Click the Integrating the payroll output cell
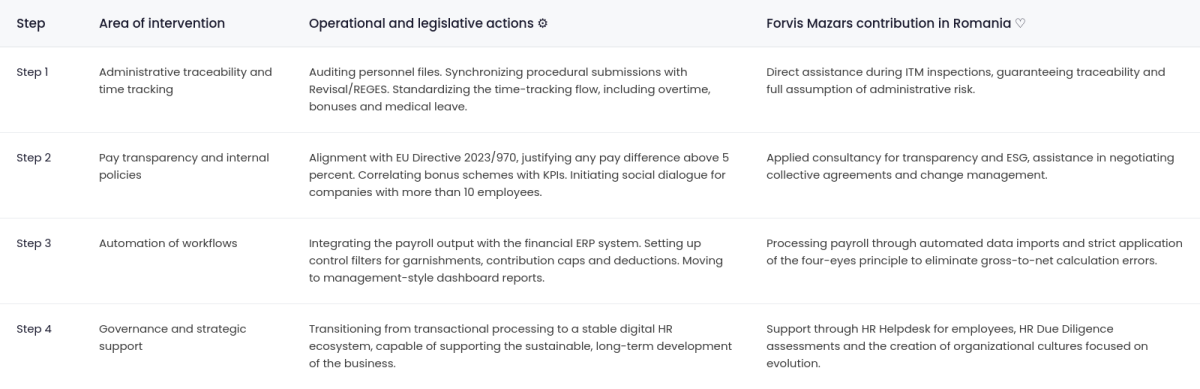1200x389 pixels. [521, 260]
